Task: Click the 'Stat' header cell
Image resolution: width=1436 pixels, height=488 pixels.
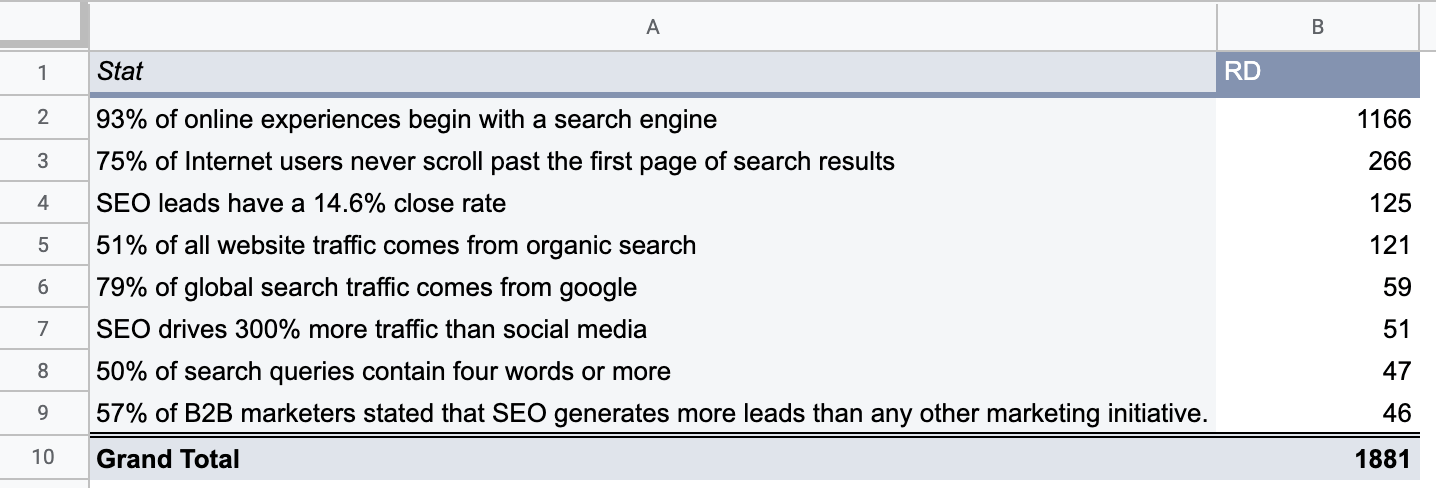Action: click(x=652, y=72)
